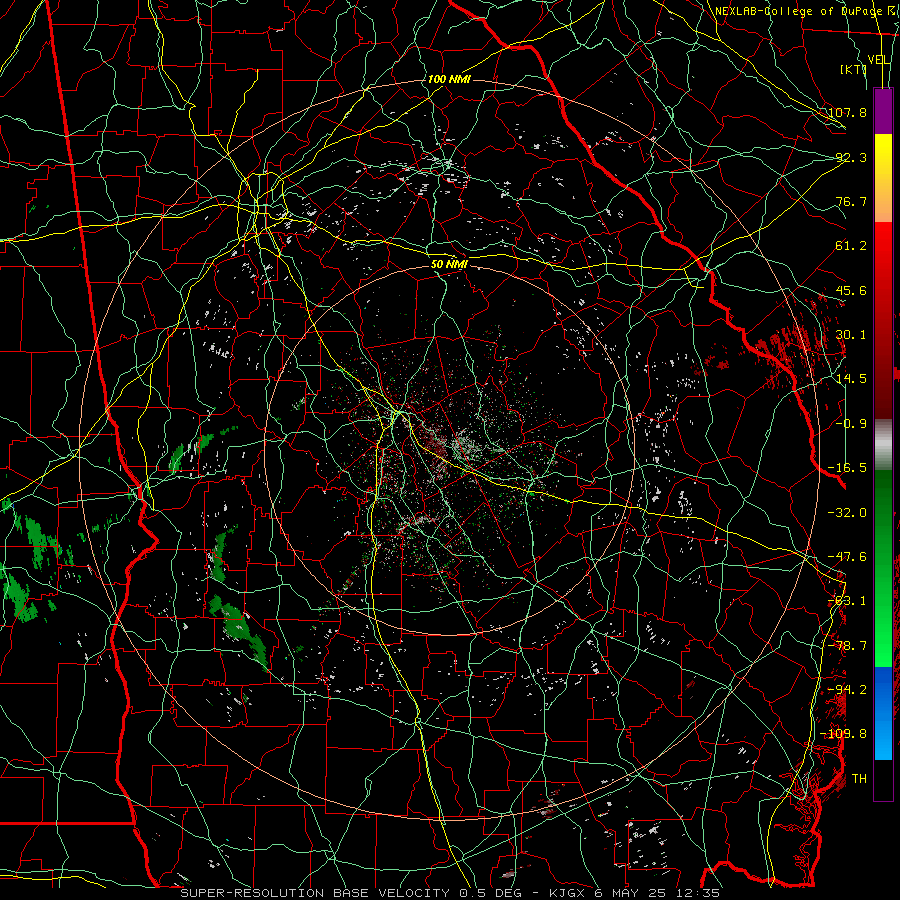Select the 45.6 velocity scale value
Viewport: 900px width, 900px height.
[851, 290]
